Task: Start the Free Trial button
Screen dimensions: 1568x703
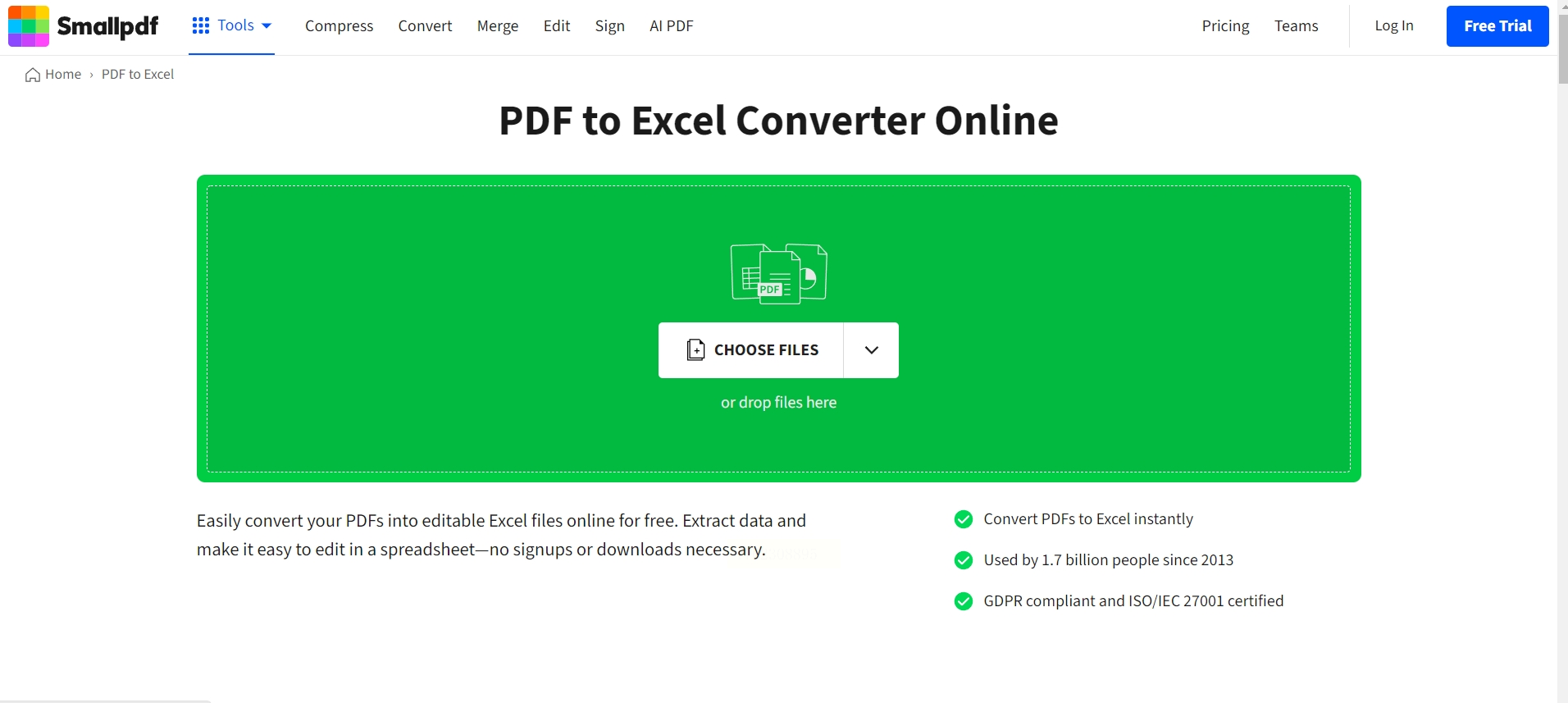Action: pos(1497,26)
